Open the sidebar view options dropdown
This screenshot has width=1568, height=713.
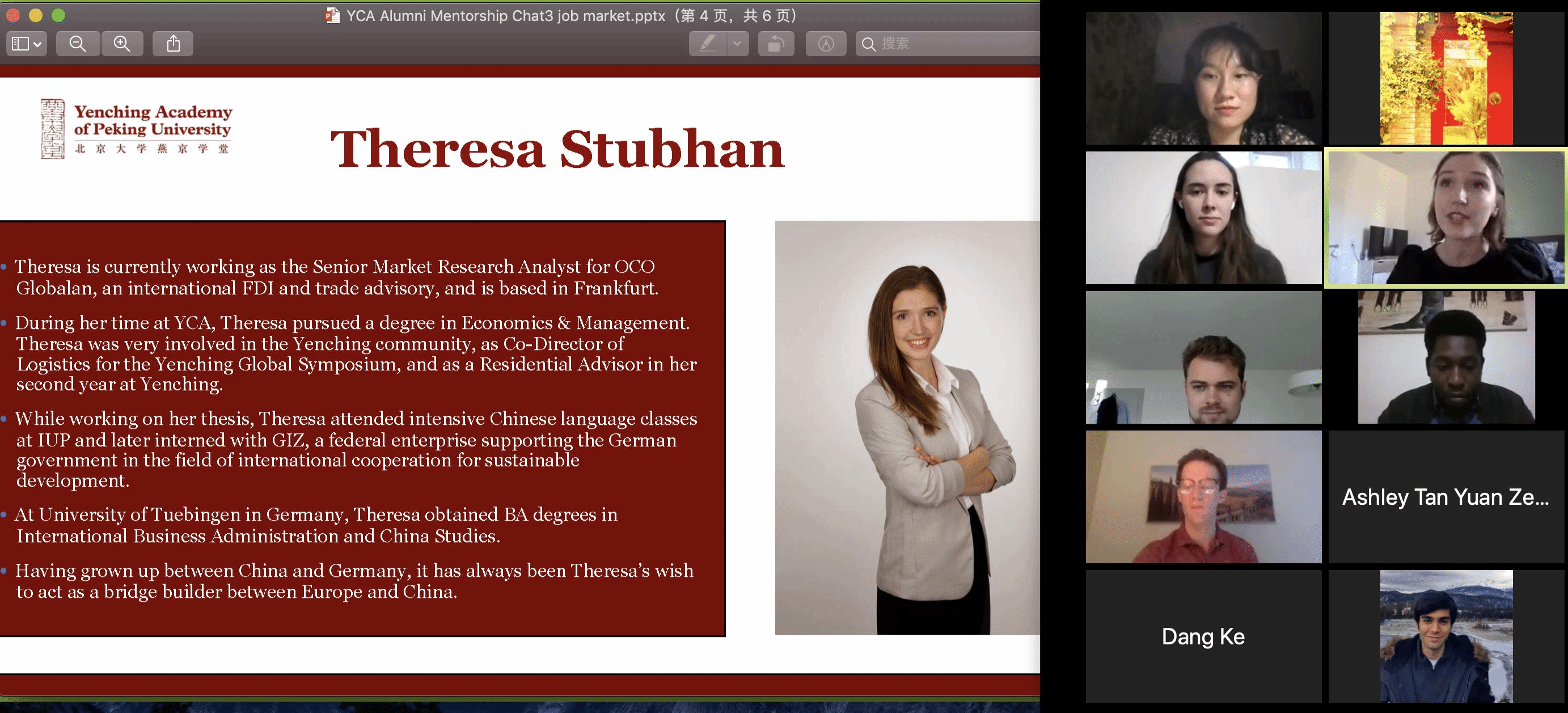tap(26, 44)
